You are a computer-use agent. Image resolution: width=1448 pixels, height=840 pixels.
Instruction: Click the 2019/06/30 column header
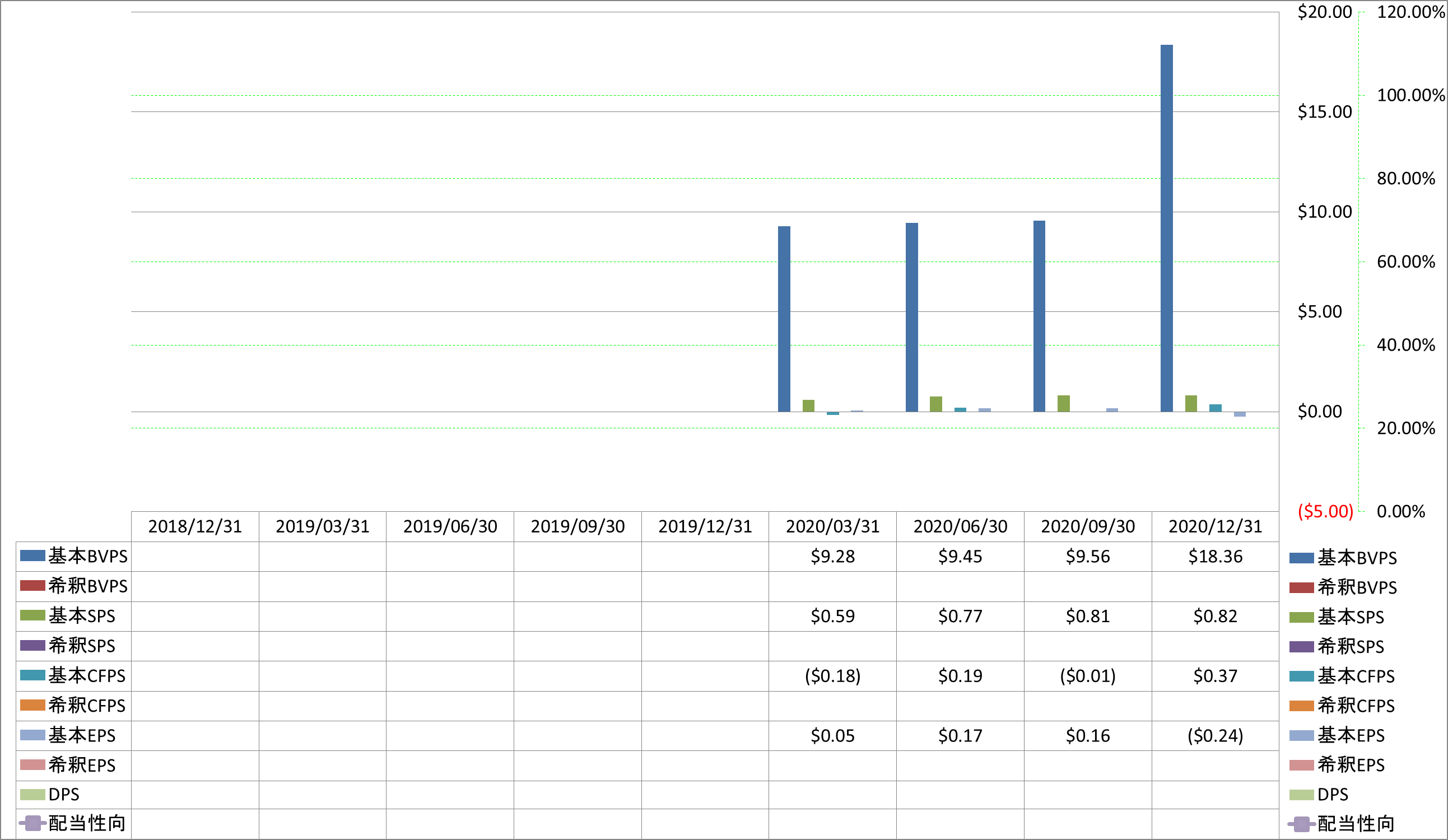tap(450, 526)
